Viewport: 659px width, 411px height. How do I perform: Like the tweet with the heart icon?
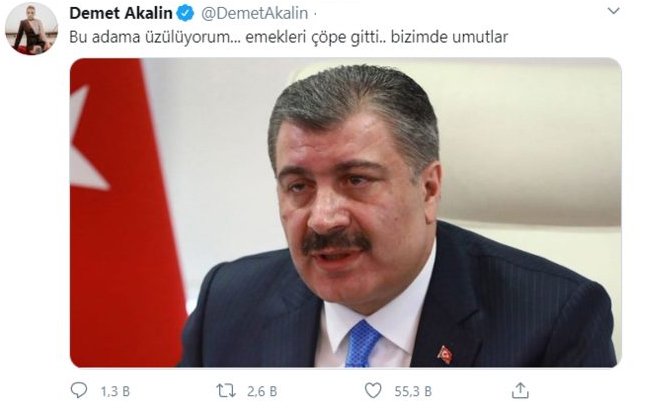(373, 391)
